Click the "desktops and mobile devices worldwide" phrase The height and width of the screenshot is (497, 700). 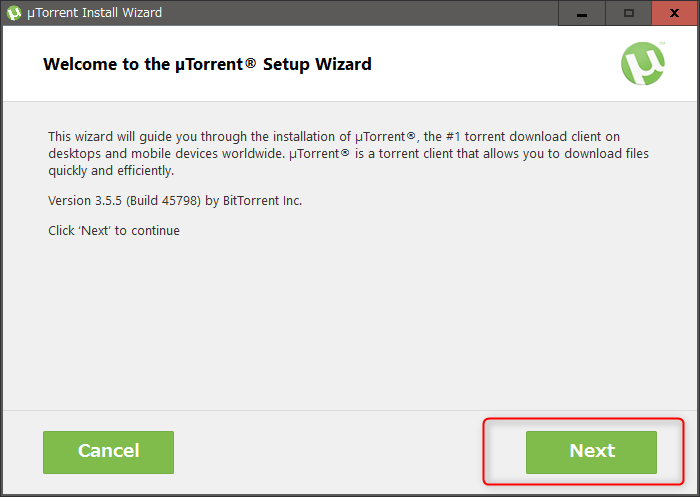[x=166, y=153]
